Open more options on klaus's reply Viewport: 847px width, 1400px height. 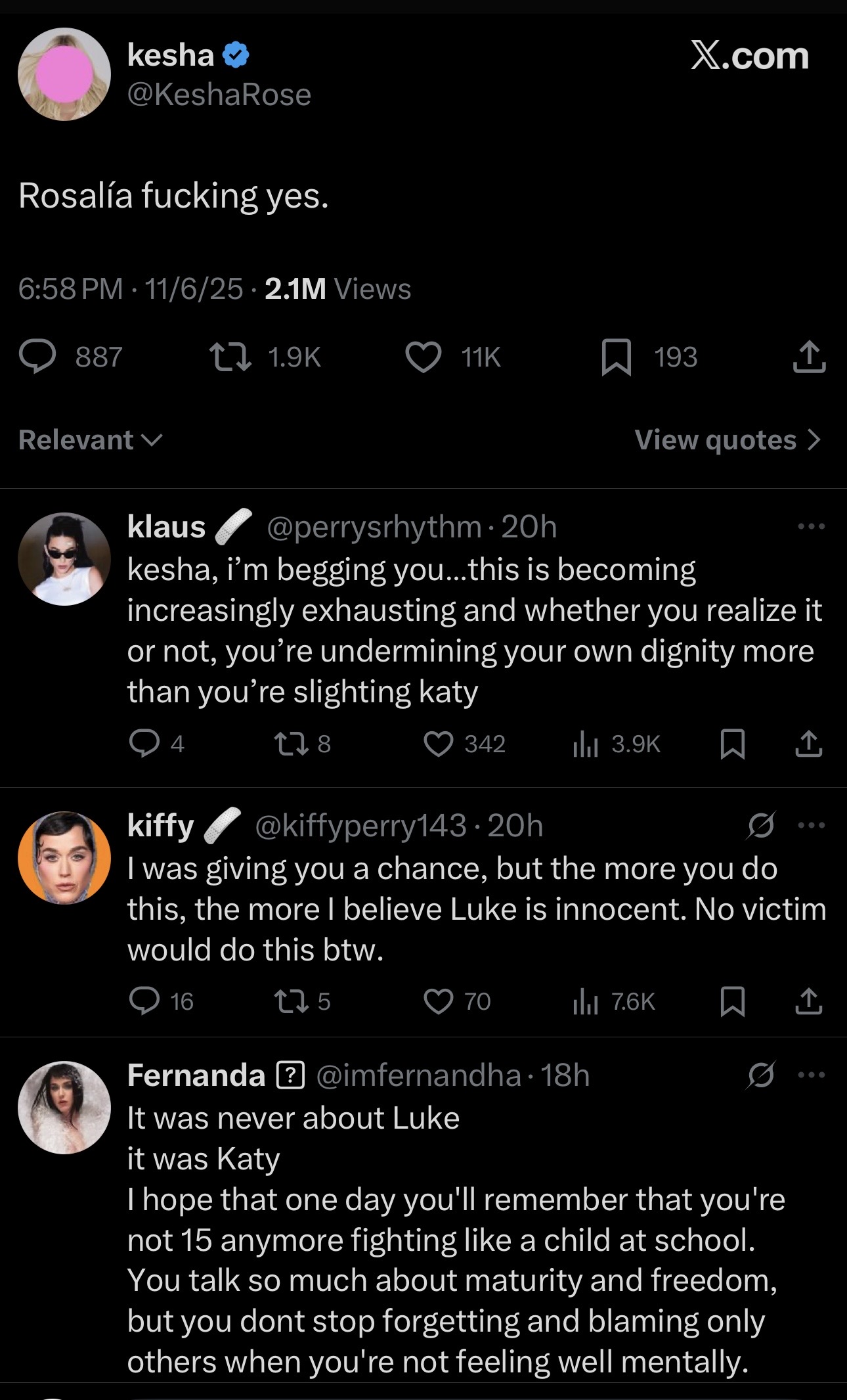click(x=812, y=526)
